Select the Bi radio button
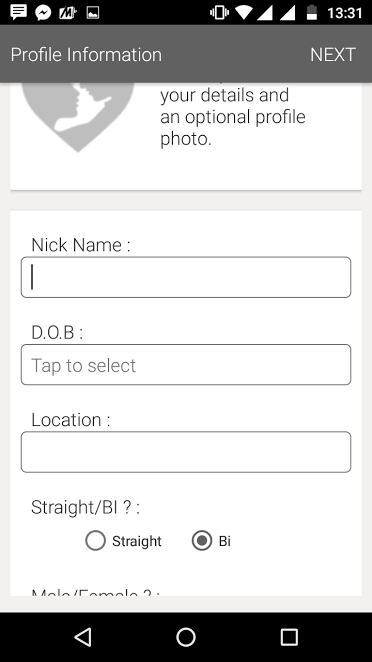Image resolution: width=372 pixels, height=662 pixels. 202,541
